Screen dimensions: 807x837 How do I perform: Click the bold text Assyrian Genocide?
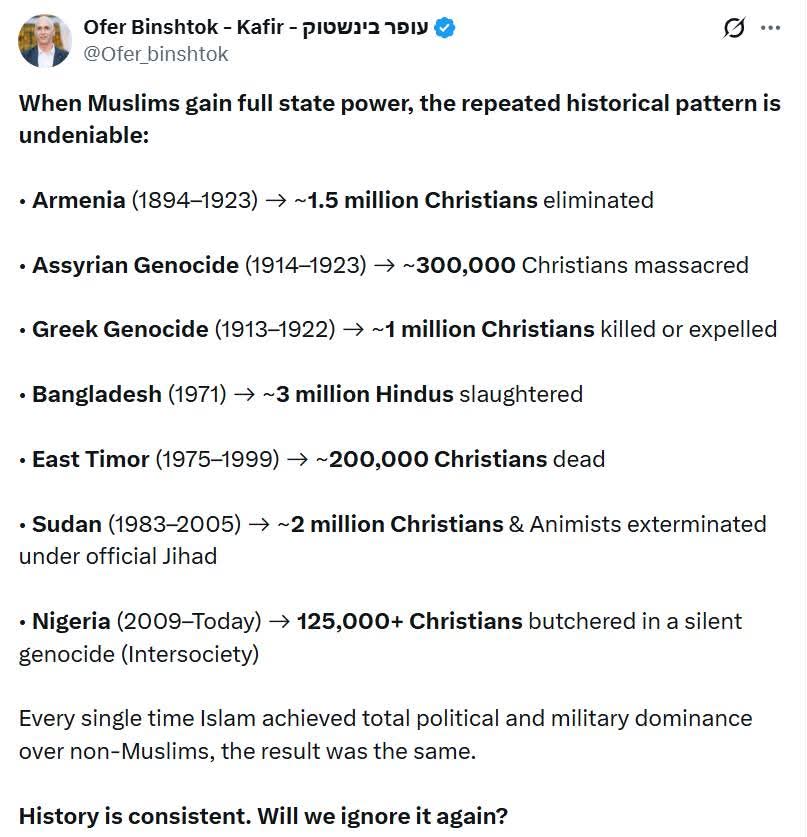coord(135,265)
